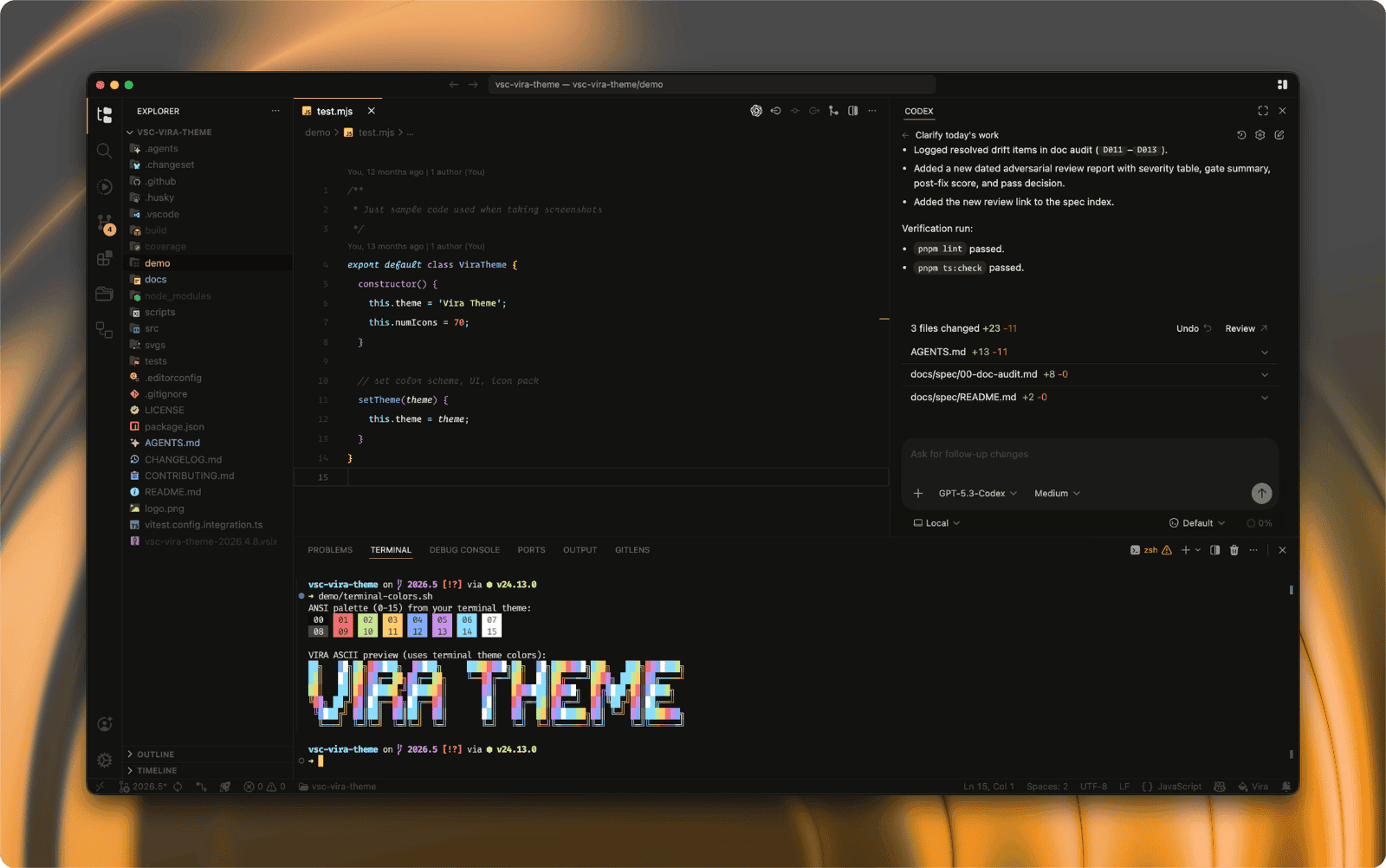
Task: Open Run and Debug view
Action: click(104, 187)
